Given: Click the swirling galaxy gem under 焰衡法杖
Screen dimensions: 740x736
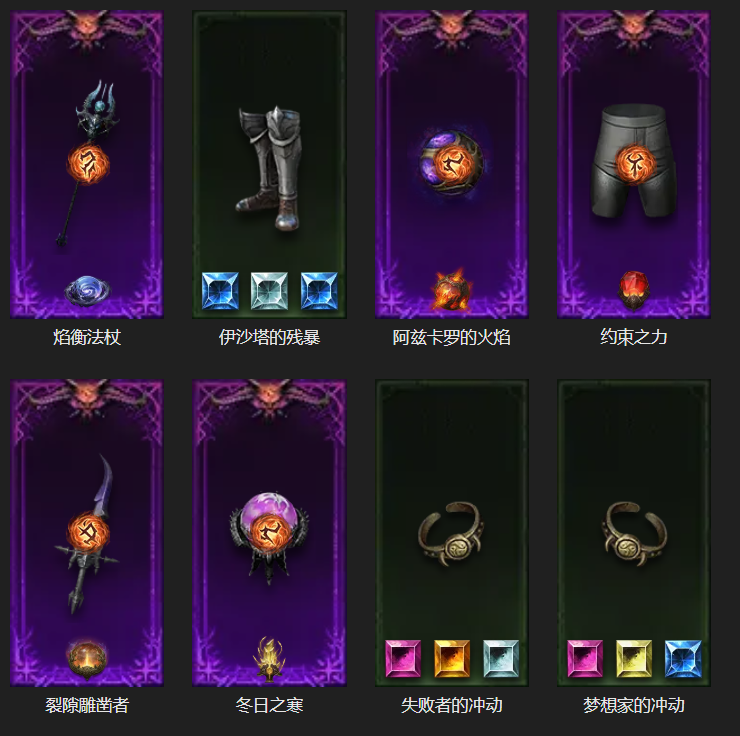Looking at the screenshot, I should coord(87,290).
